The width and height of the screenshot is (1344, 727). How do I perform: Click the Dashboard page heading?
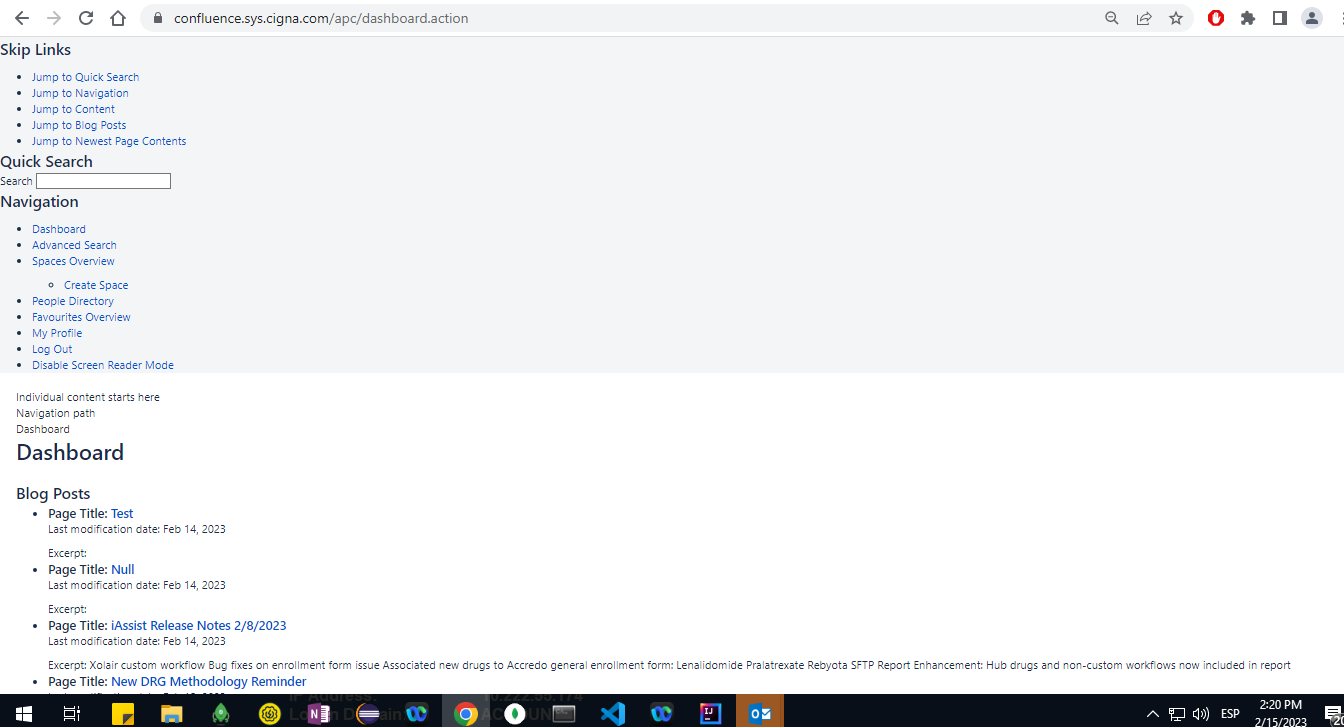point(70,452)
